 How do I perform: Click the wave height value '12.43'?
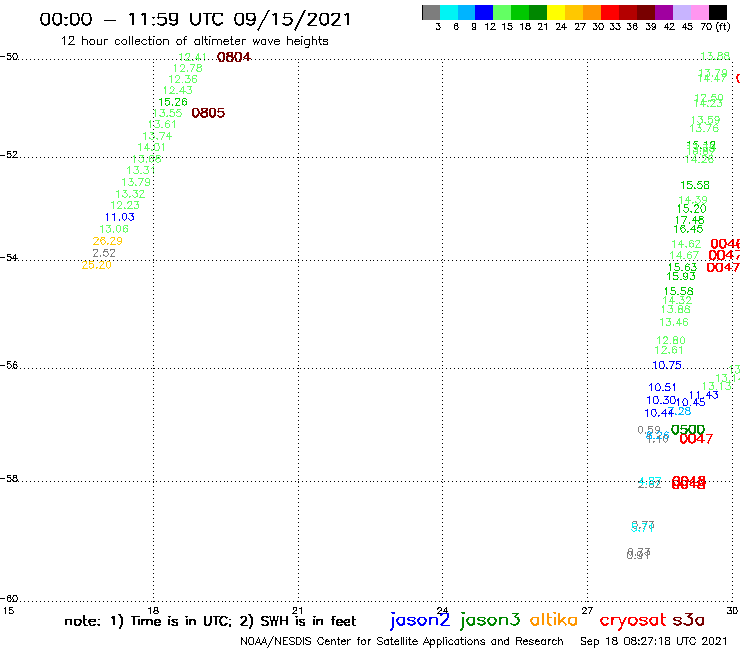click(x=177, y=91)
